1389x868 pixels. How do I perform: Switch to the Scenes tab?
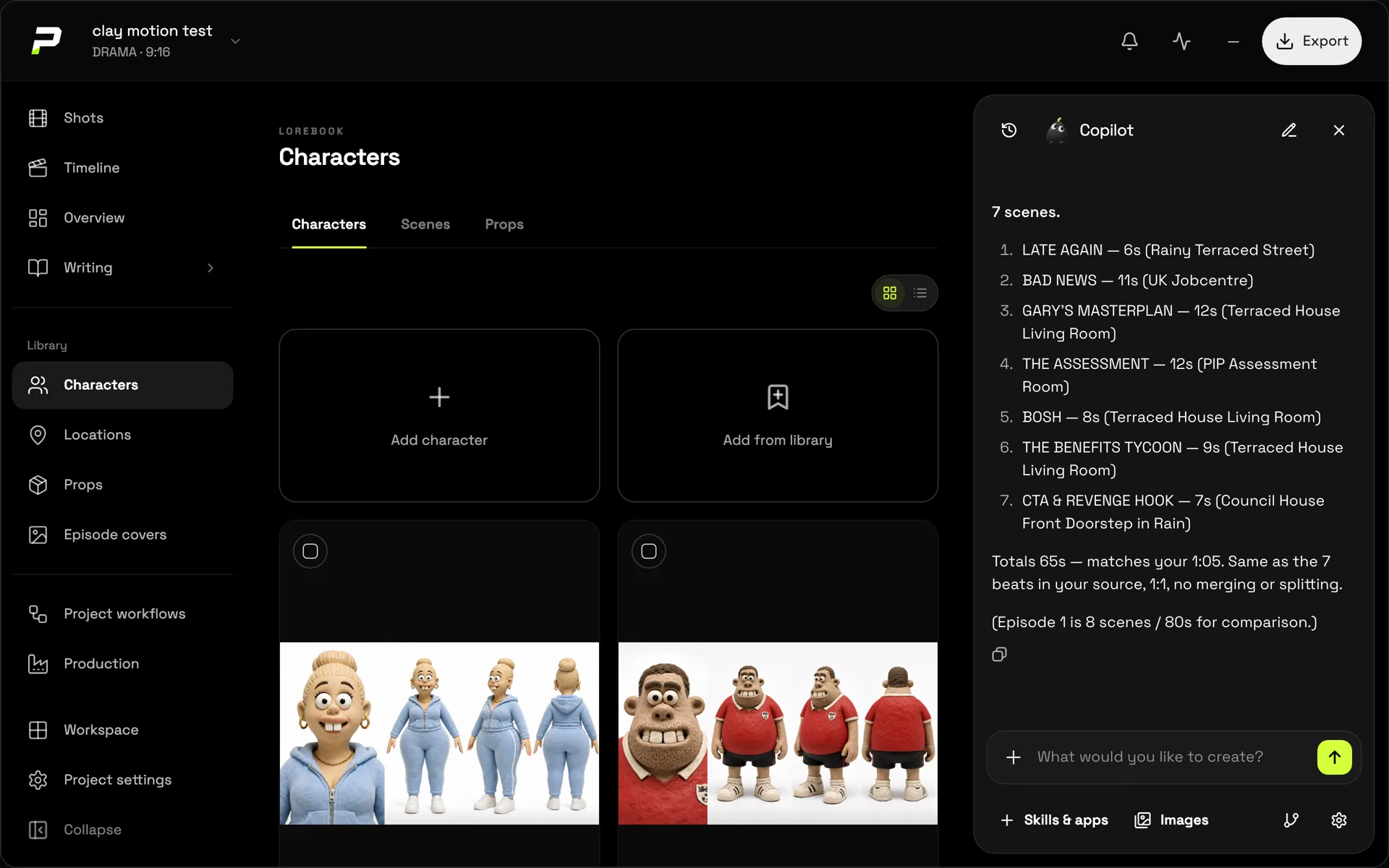tap(425, 224)
